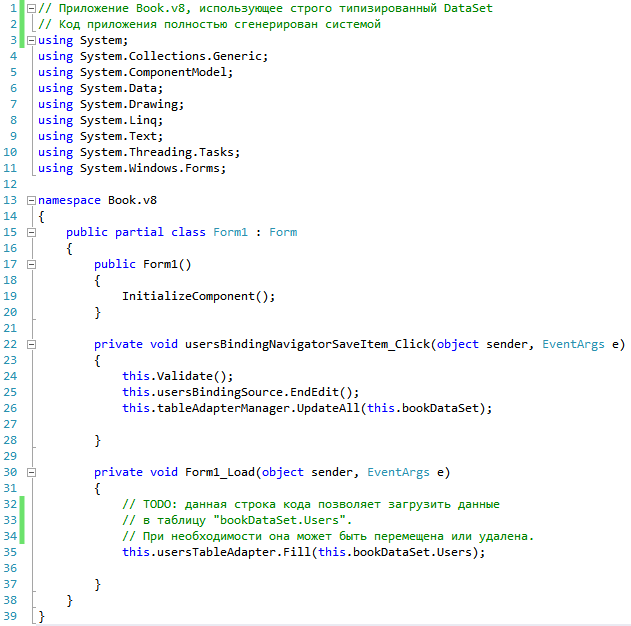Click the 'EventArgs' type on line 30
Image resolution: width=631 pixels, height=626 pixels.
point(398,472)
